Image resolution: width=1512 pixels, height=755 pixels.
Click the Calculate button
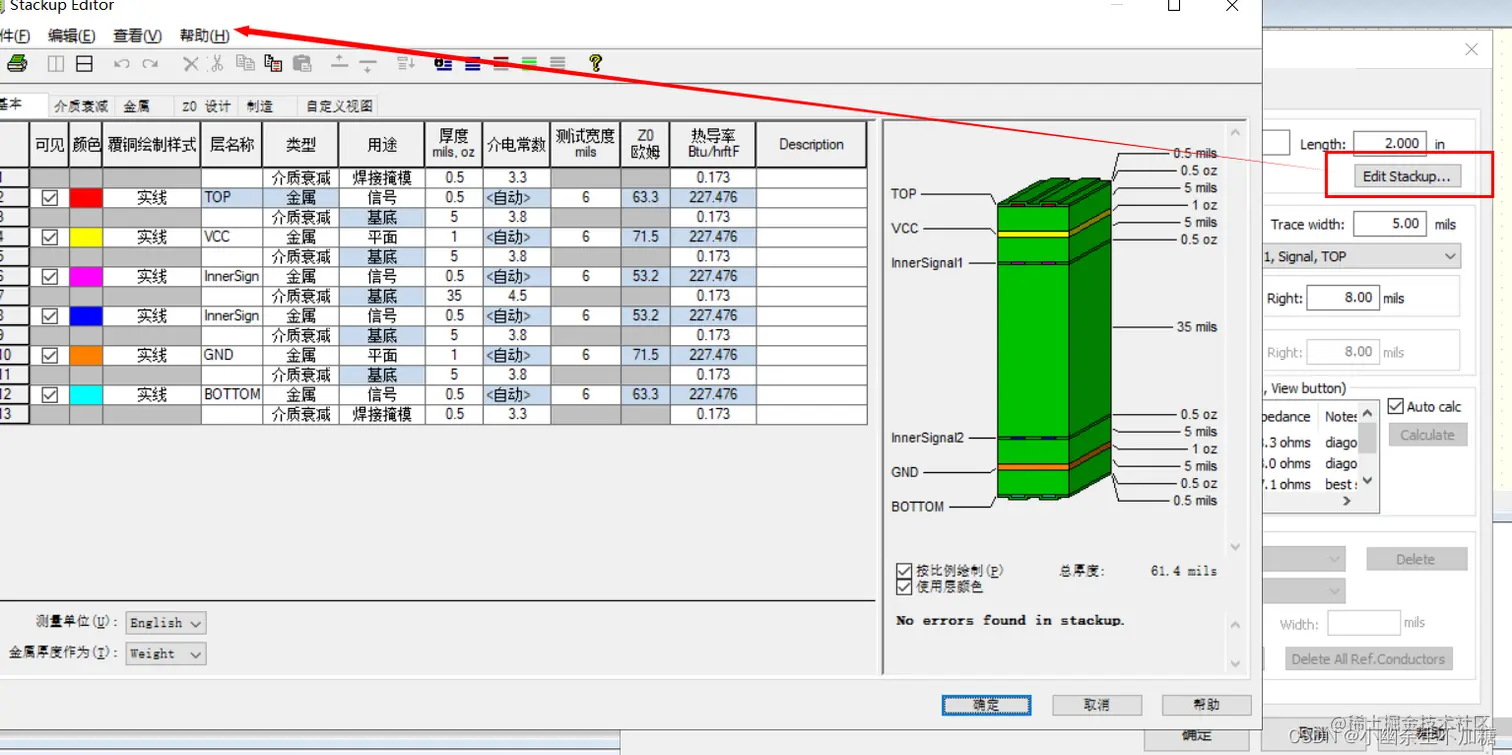1427,435
